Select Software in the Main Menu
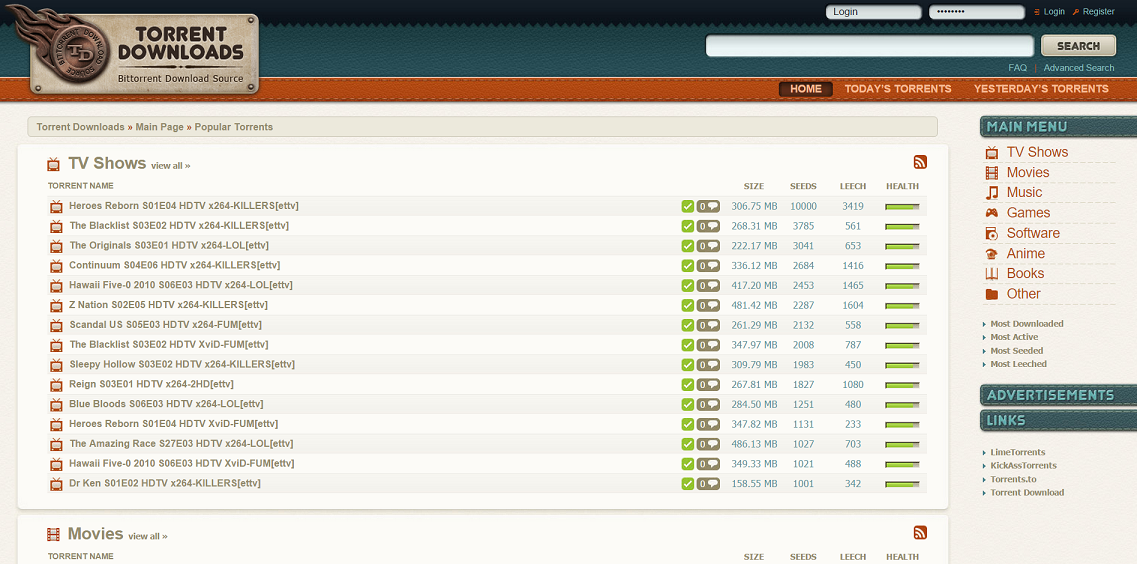Image resolution: width=1137 pixels, height=564 pixels. [x=1033, y=233]
